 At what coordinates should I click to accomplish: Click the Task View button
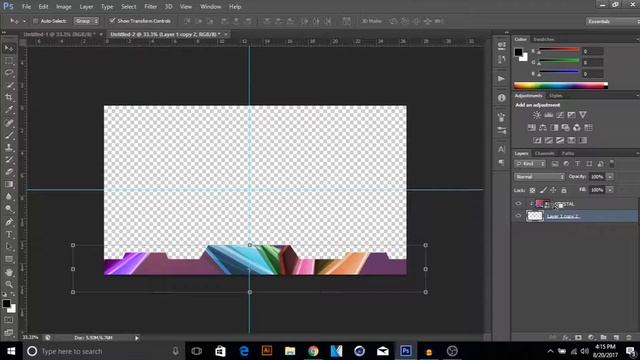(197, 351)
